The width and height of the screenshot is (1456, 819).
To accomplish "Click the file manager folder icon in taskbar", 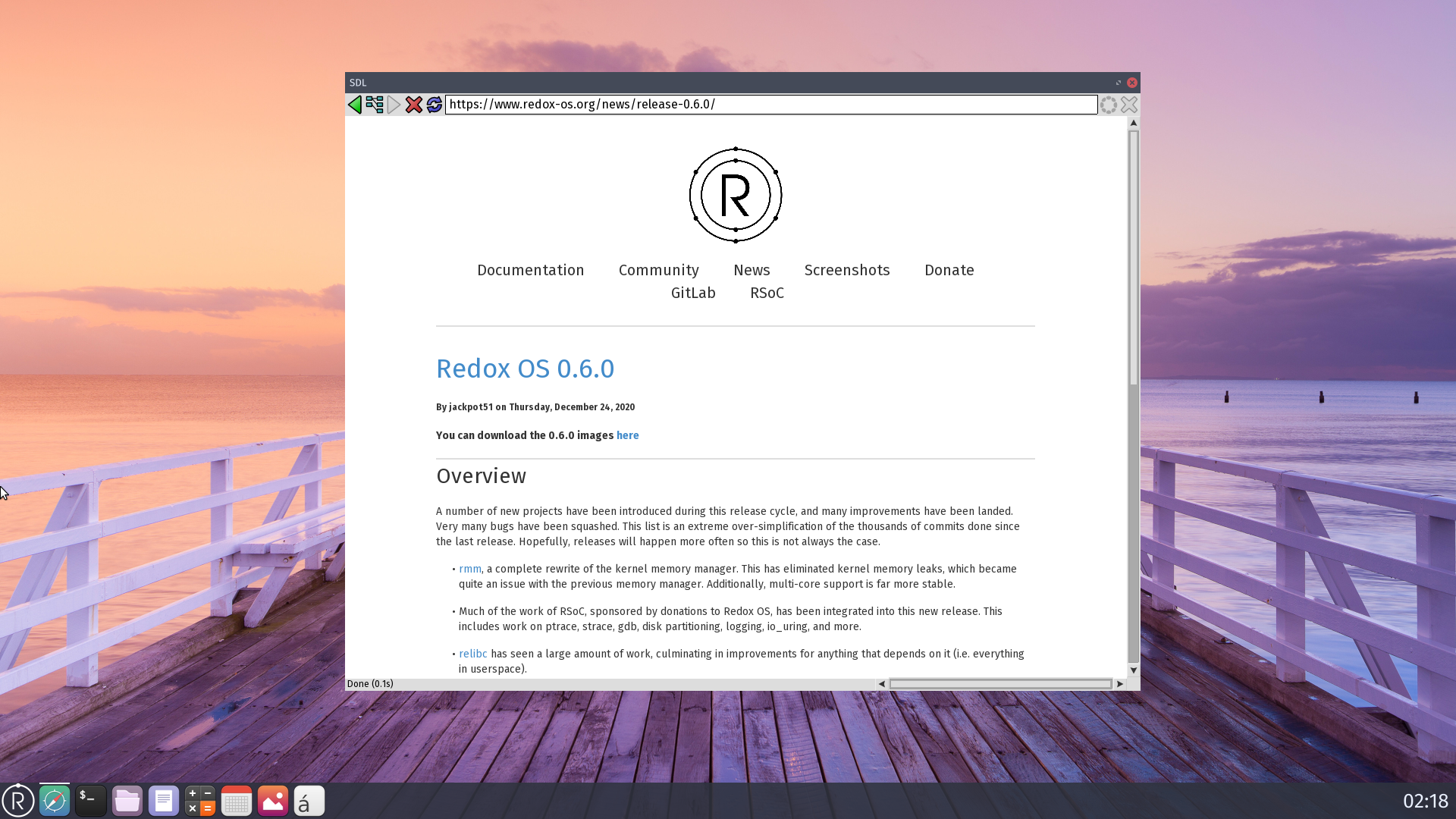I will (x=127, y=800).
